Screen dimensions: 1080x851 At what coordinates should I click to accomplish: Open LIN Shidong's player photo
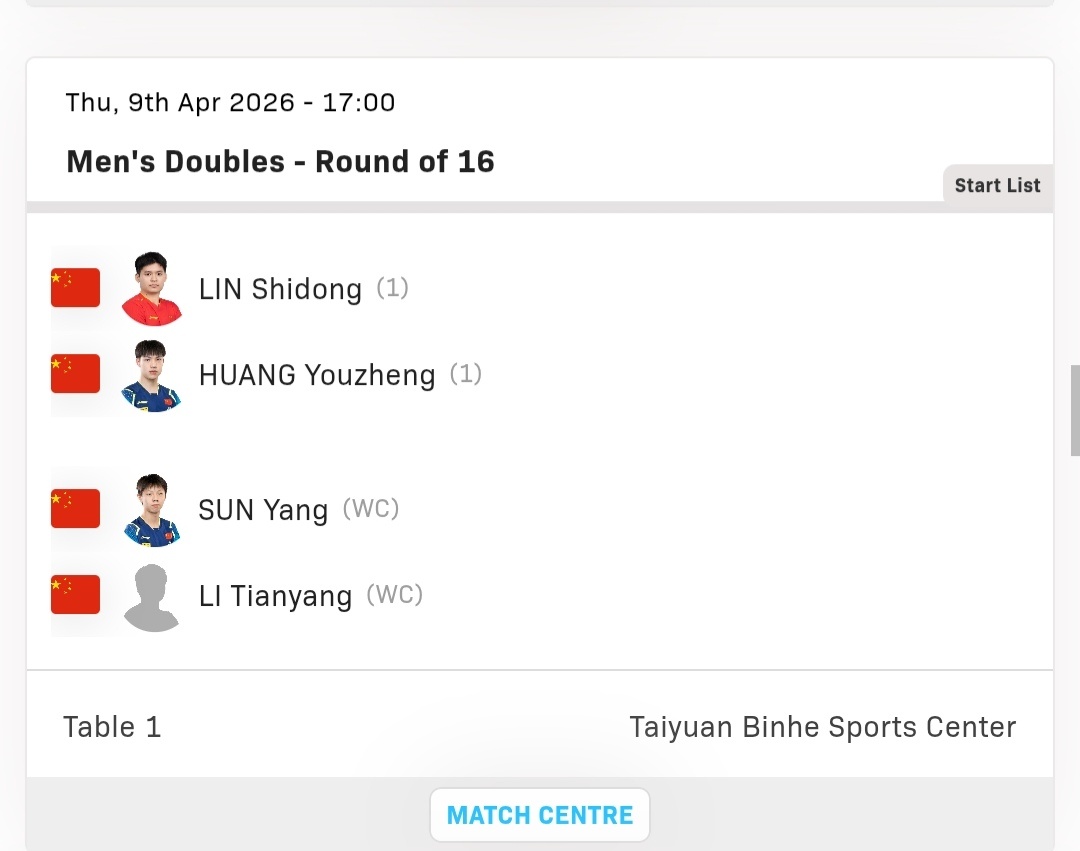152,288
